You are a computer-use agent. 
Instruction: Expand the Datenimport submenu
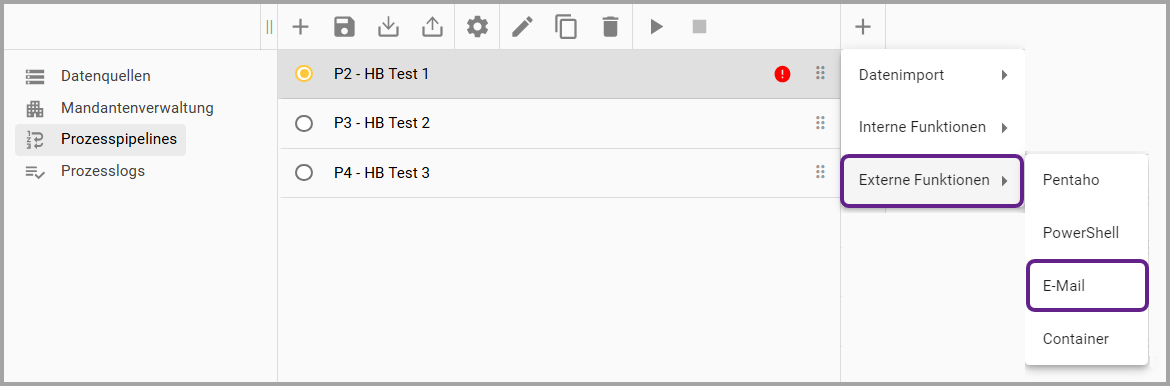point(933,75)
